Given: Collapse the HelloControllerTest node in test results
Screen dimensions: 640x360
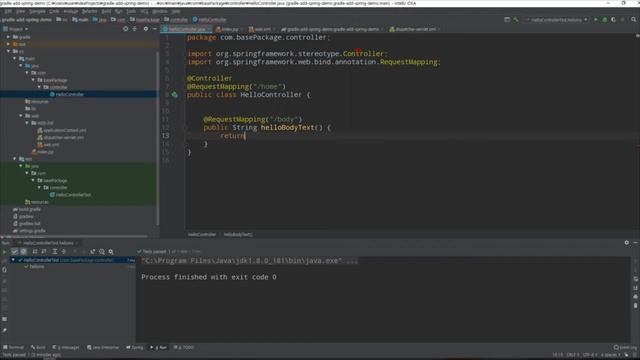Looking at the screenshot, I should coord(13,260).
